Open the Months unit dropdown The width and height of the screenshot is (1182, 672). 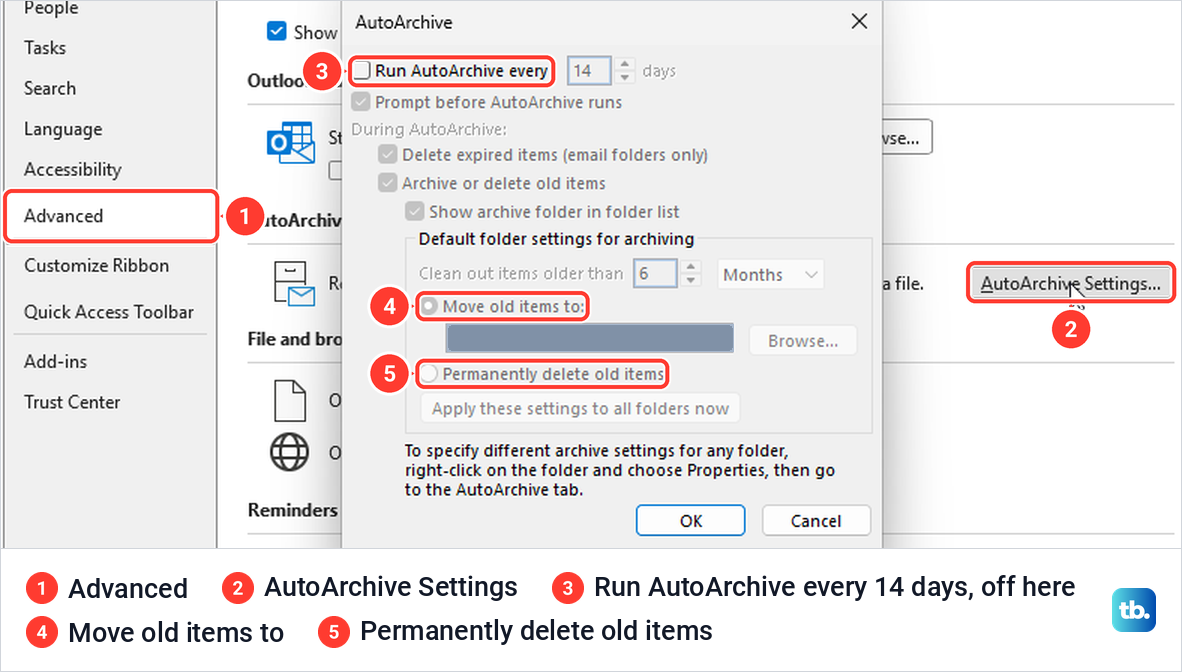pyautogui.click(x=770, y=275)
